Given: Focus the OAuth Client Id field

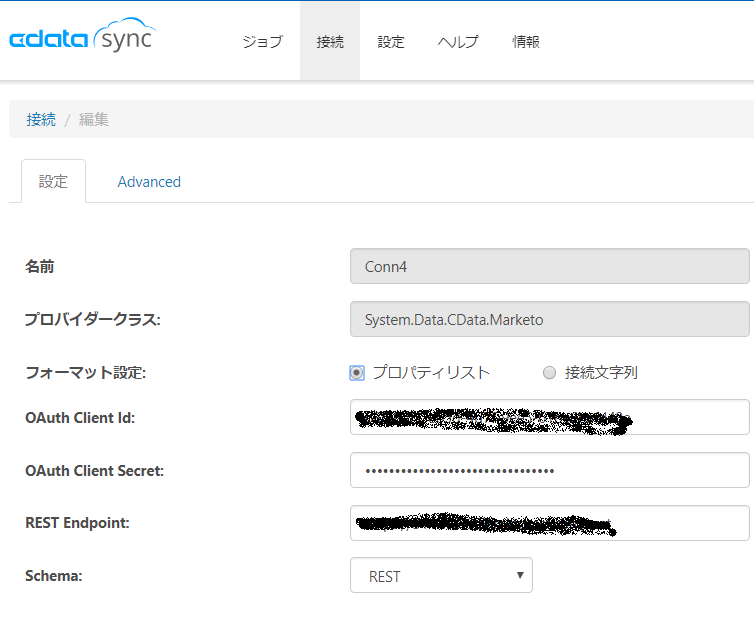Looking at the screenshot, I should pyautogui.click(x=550, y=417).
